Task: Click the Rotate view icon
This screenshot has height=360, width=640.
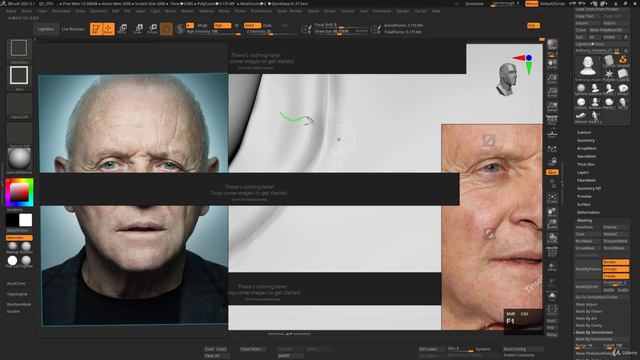Action: coord(552,238)
